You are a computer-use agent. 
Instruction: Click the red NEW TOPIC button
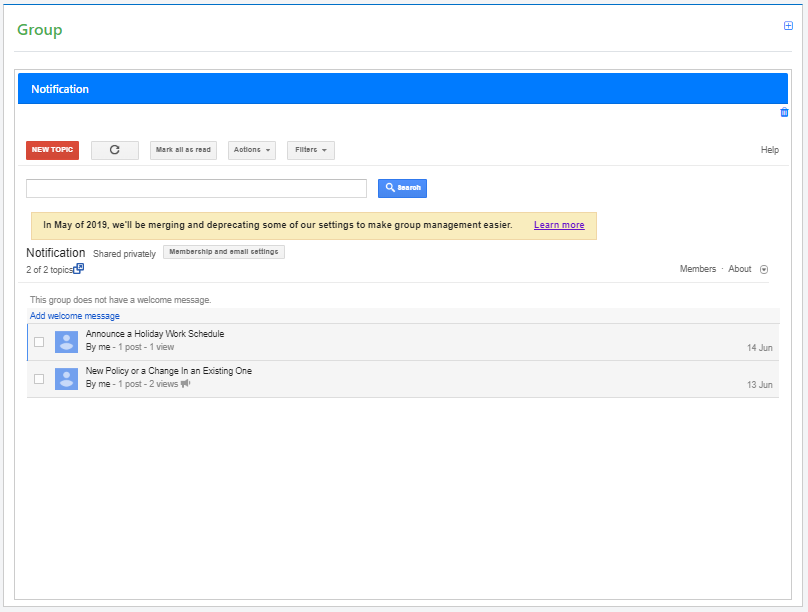(x=53, y=150)
